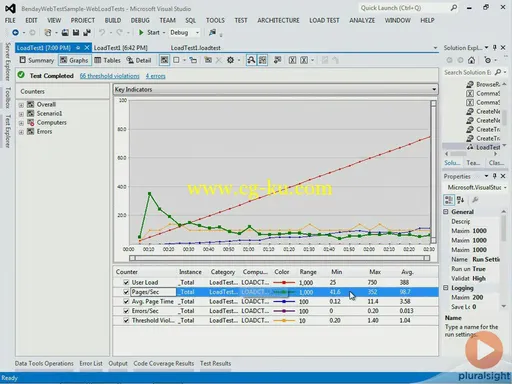Uncheck the Errors/Sec counter checkbox

[126, 311]
